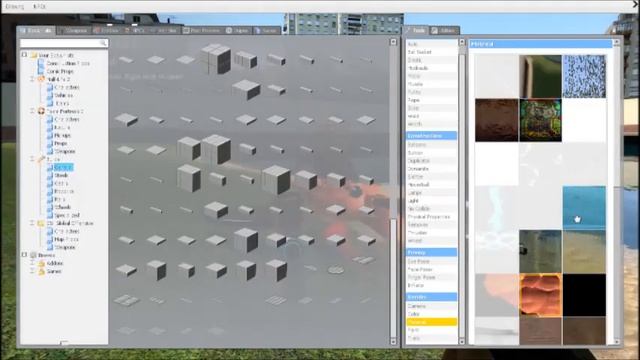Image resolution: width=640 pixels, height=360 pixels.
Task: Pick the green pipe material swatch
Action: 540,76
